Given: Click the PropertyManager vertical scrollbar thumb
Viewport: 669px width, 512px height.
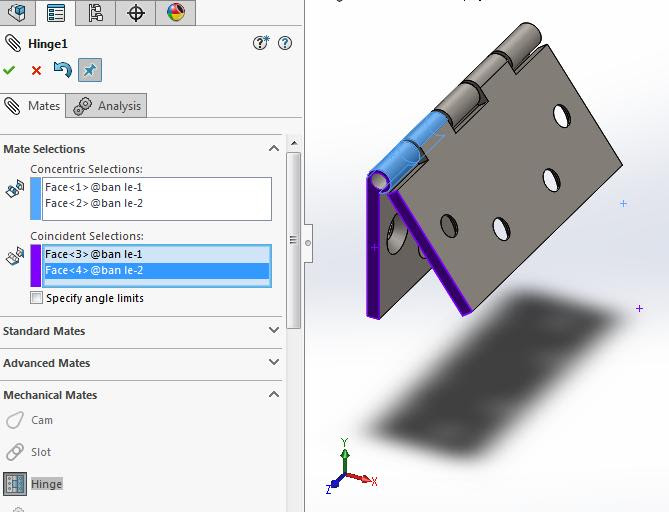Looking at the screenshot, I should click(294, 241).
